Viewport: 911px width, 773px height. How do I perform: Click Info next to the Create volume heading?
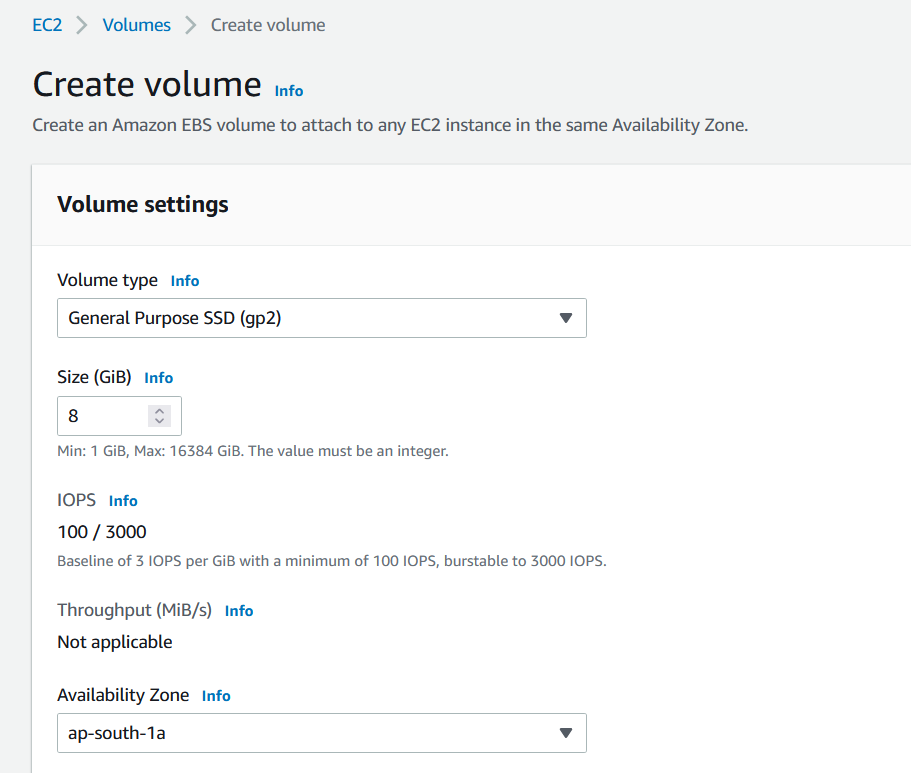pyautogui.click(x=288, y=90)
